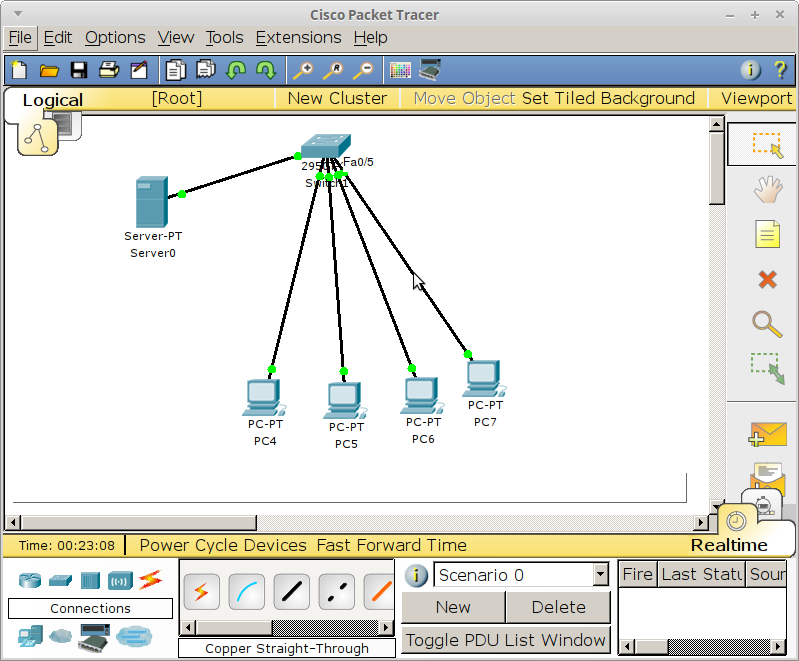
Task: Create New scenario button
Action: (453, 607)
